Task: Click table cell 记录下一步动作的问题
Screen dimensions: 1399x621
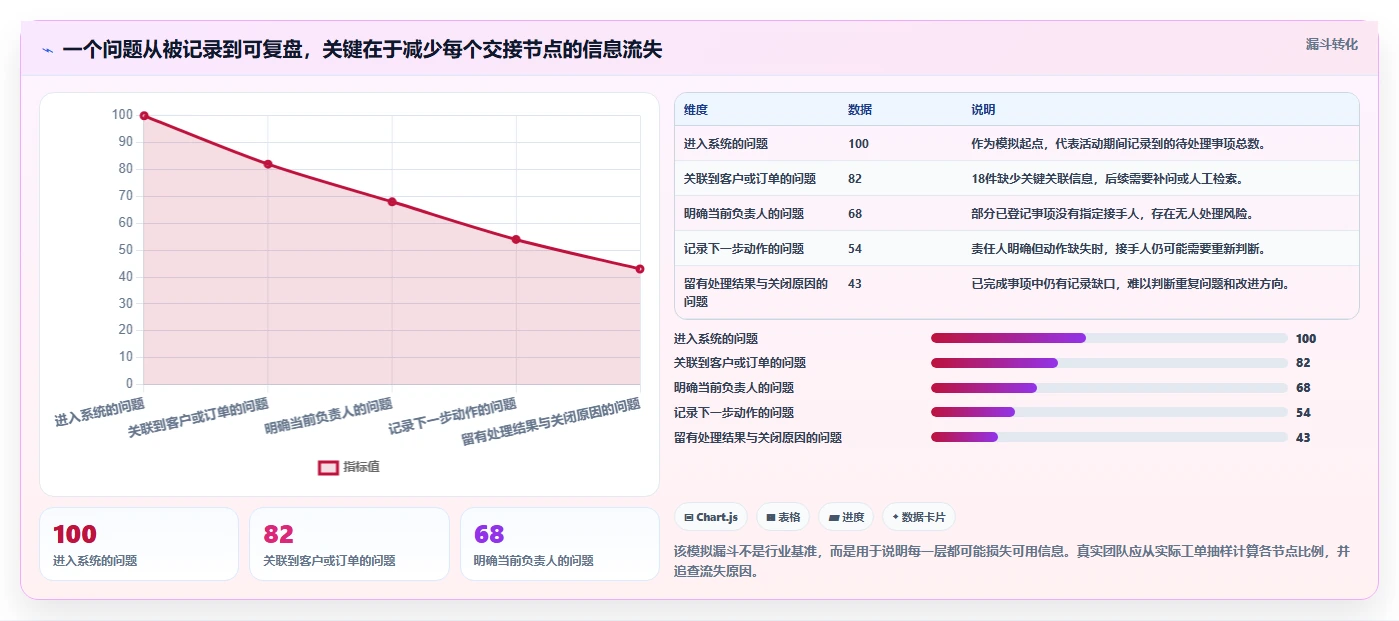Action: [744, 249]
